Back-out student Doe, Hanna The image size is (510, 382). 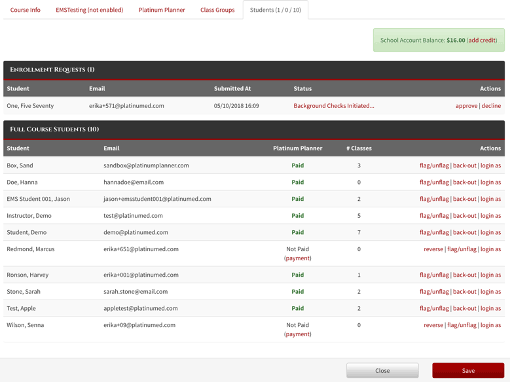[465, 182]
